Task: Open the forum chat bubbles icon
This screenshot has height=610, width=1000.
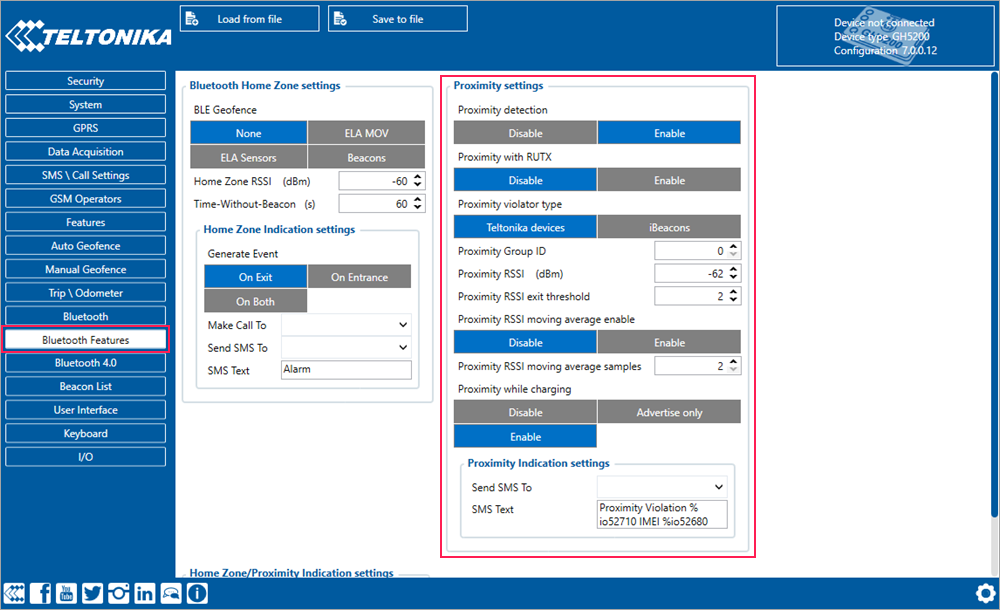Action: pos(171,593)
